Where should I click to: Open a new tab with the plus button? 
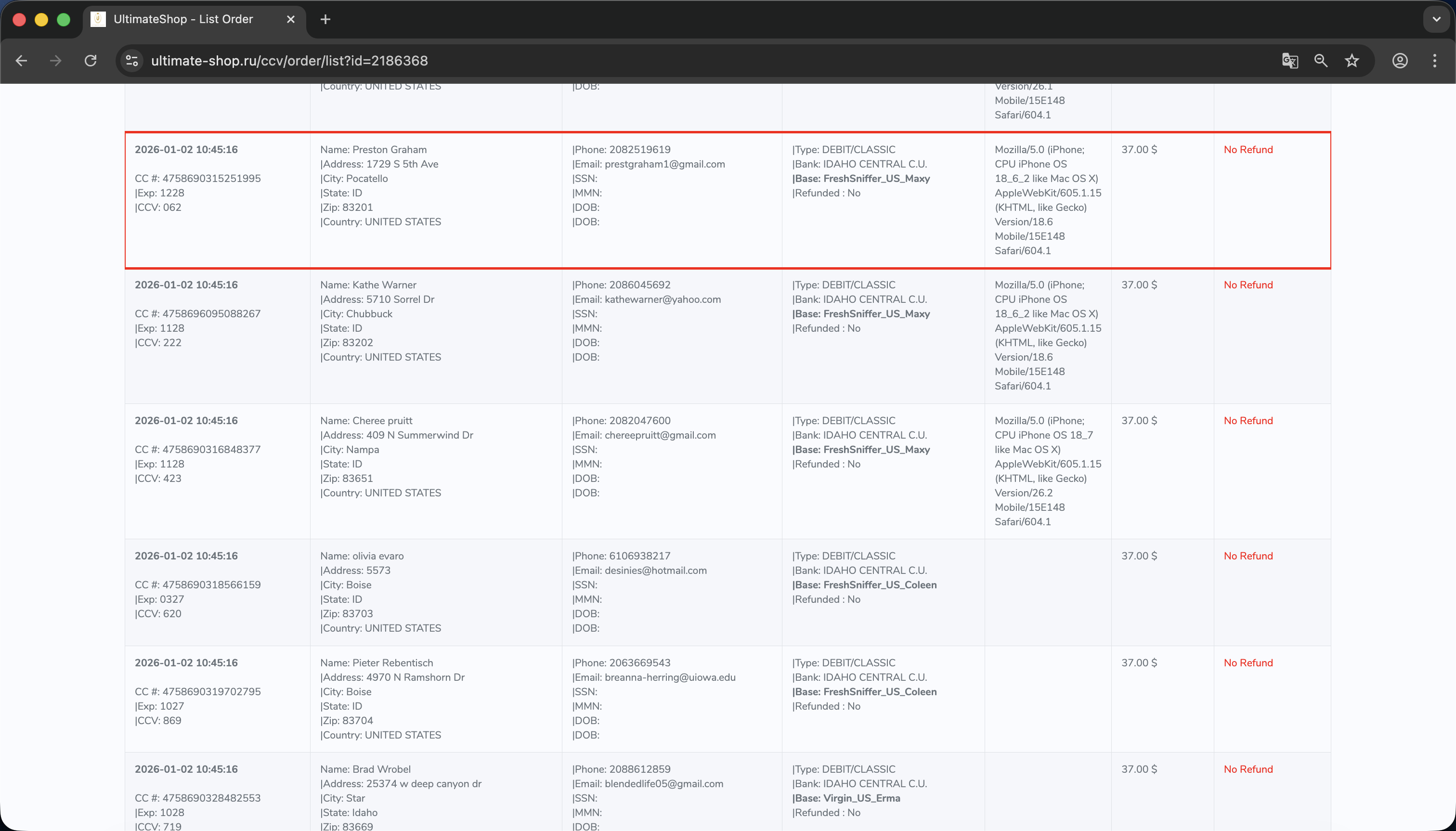325,19
